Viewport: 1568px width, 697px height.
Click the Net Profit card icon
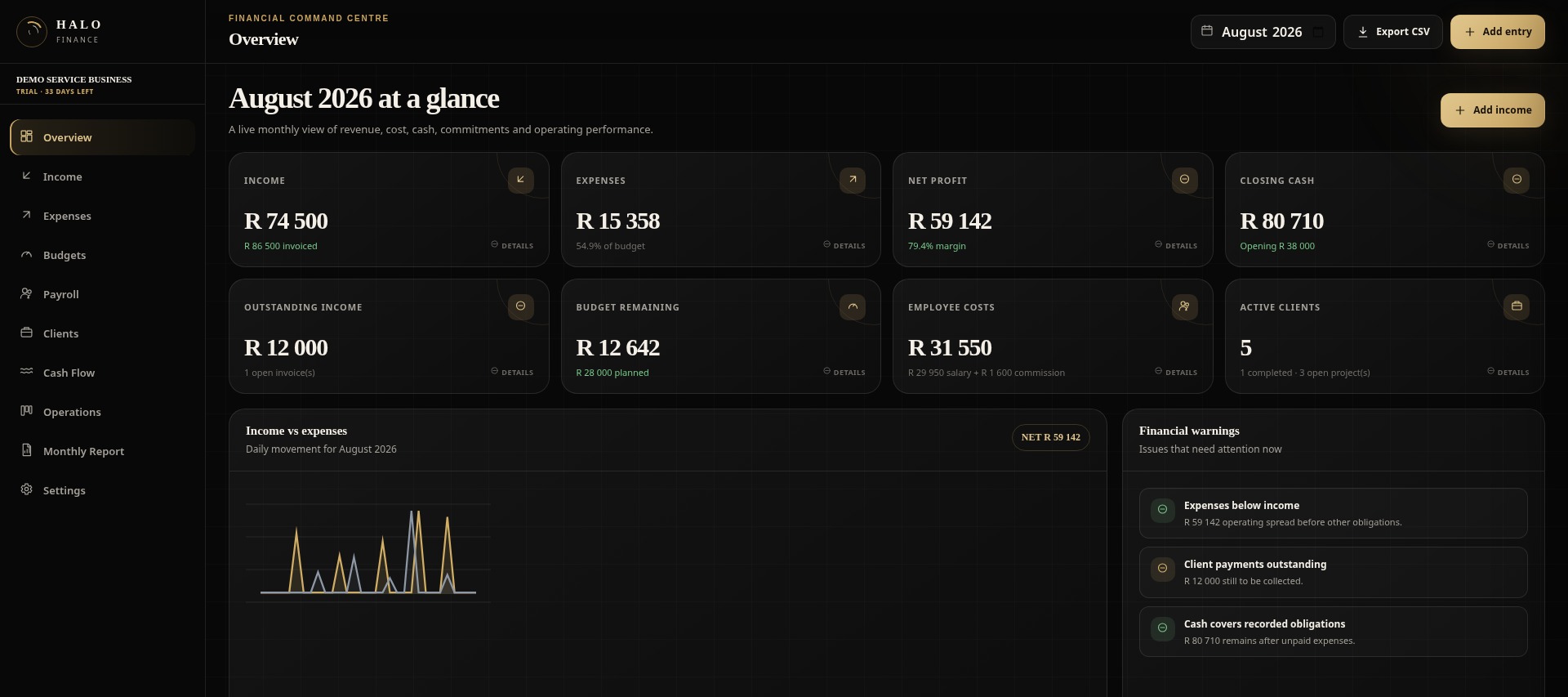[1184, 180]
